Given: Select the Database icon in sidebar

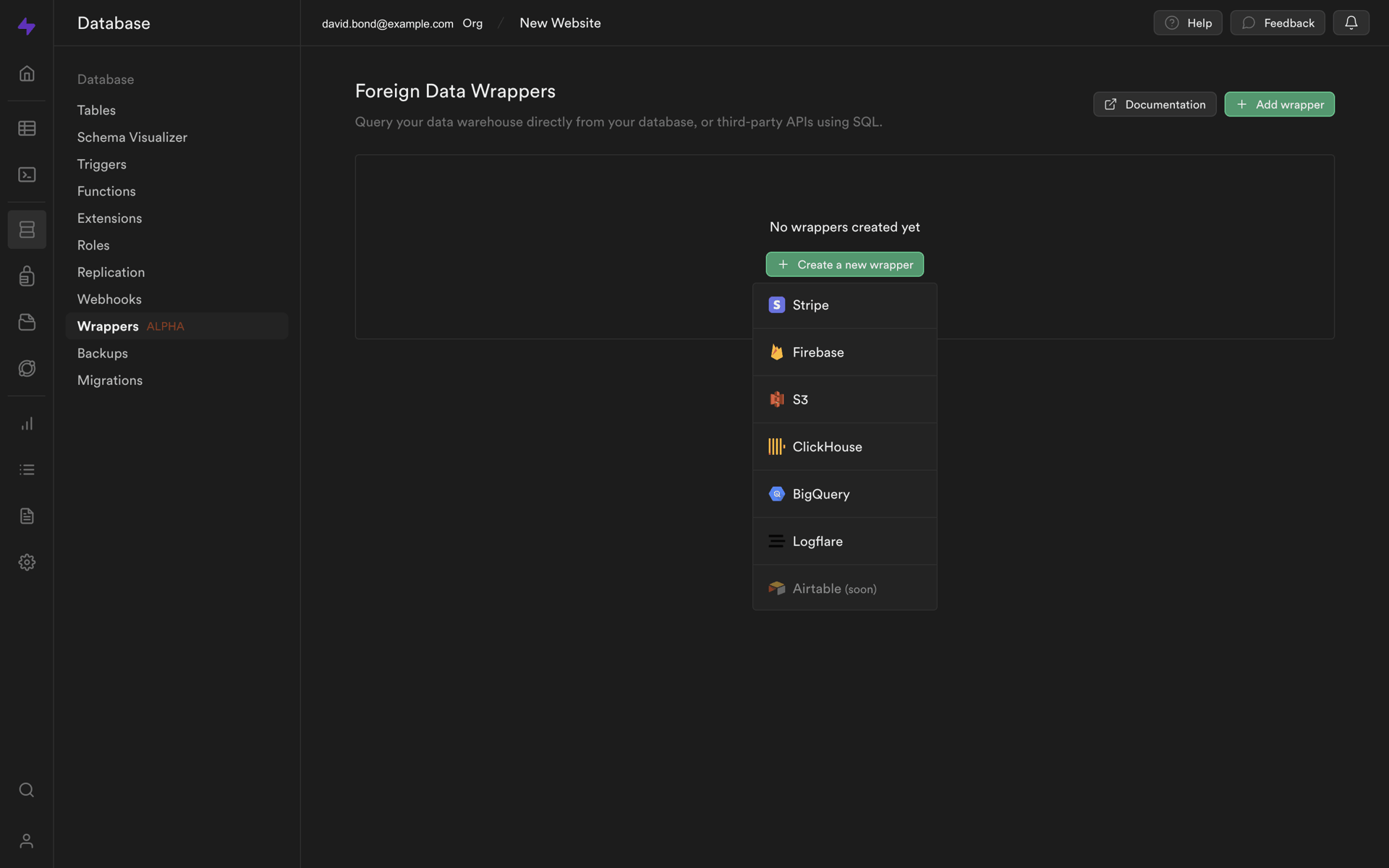Looking at the screenshot, I should tap(27, 229).
